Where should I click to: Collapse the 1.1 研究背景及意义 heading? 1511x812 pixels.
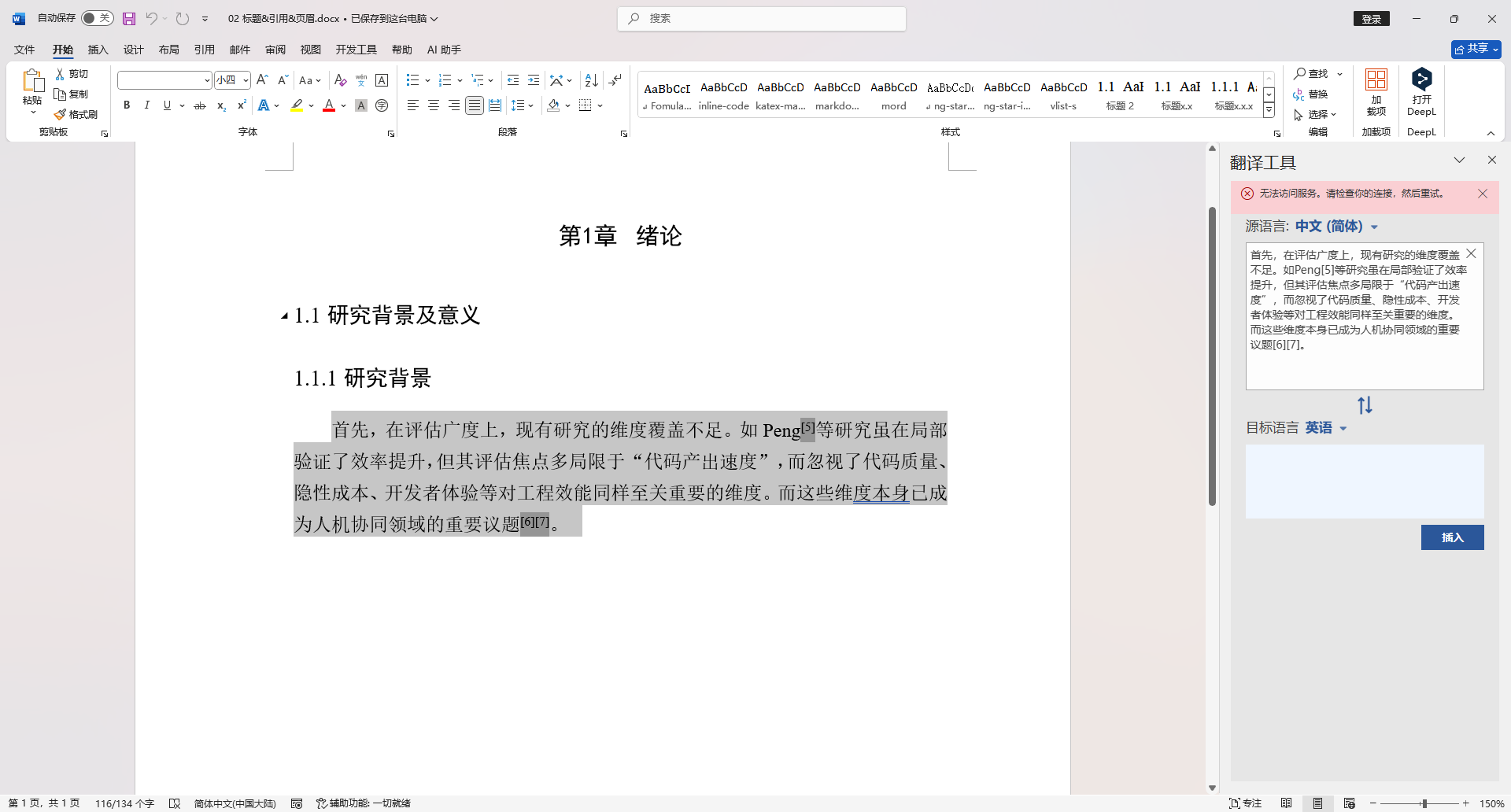pos(285,316)
